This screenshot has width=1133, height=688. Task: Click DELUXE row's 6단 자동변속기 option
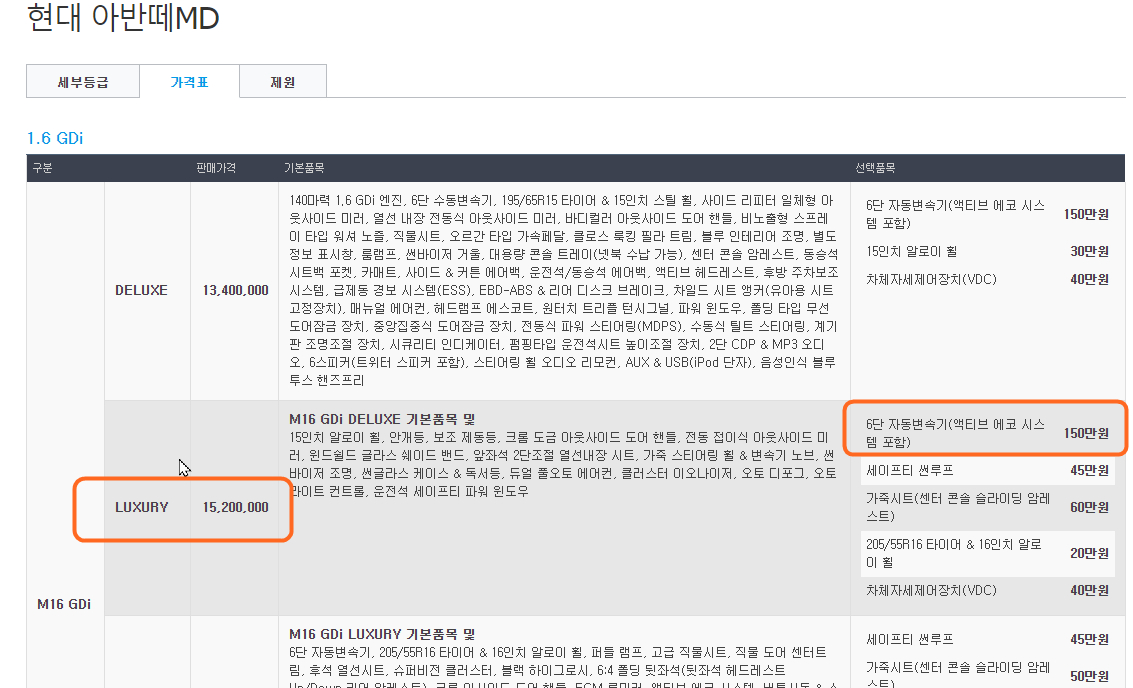click(x=955, y=215)
